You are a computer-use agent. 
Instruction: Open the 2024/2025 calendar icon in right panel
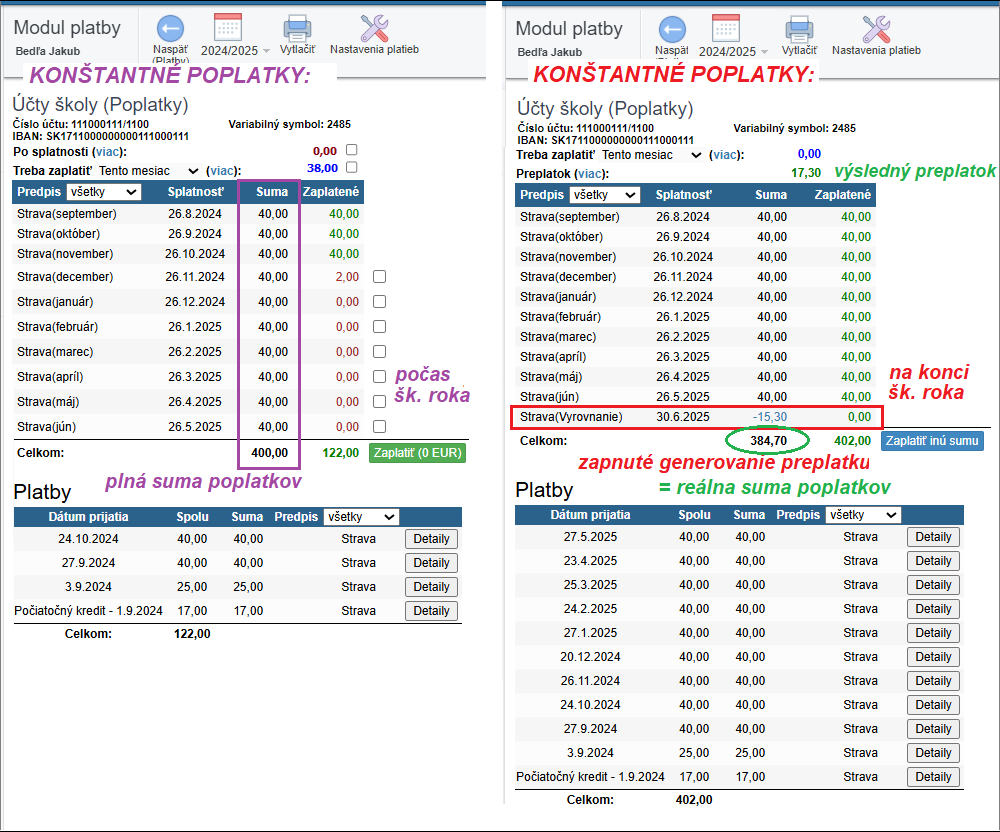(726, 29)
